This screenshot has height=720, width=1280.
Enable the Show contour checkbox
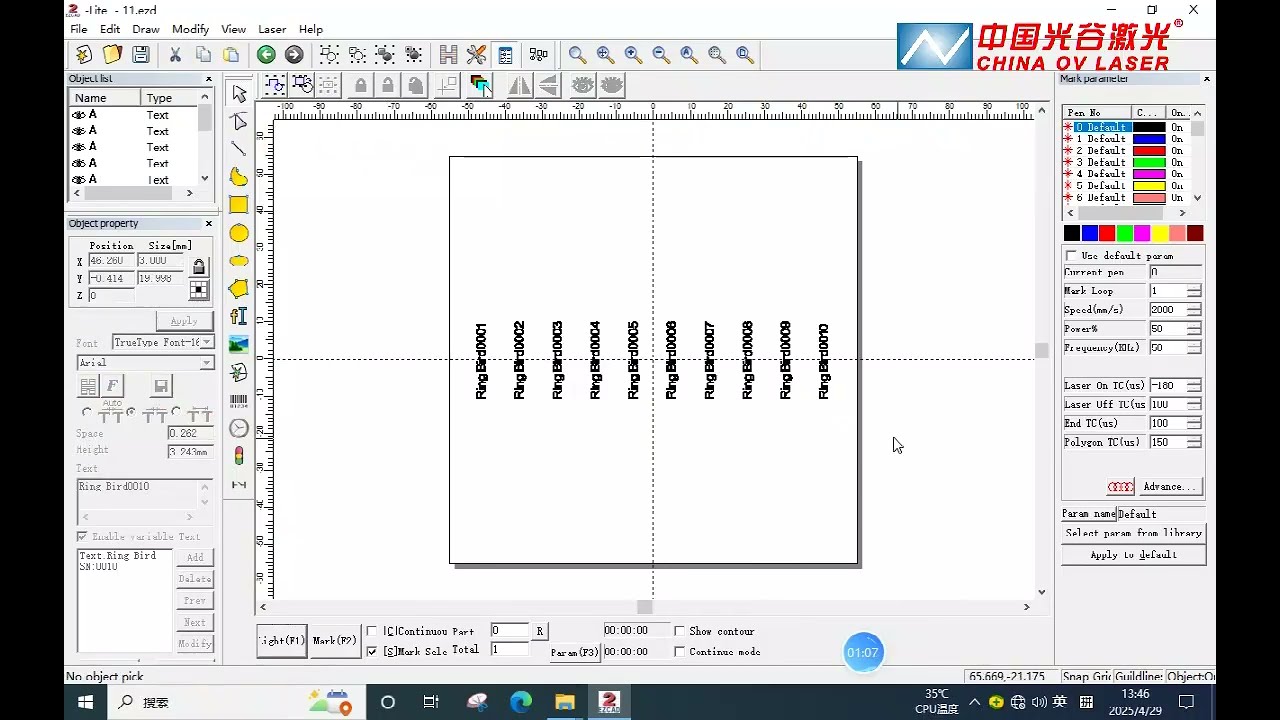click(x=680, y=631)
